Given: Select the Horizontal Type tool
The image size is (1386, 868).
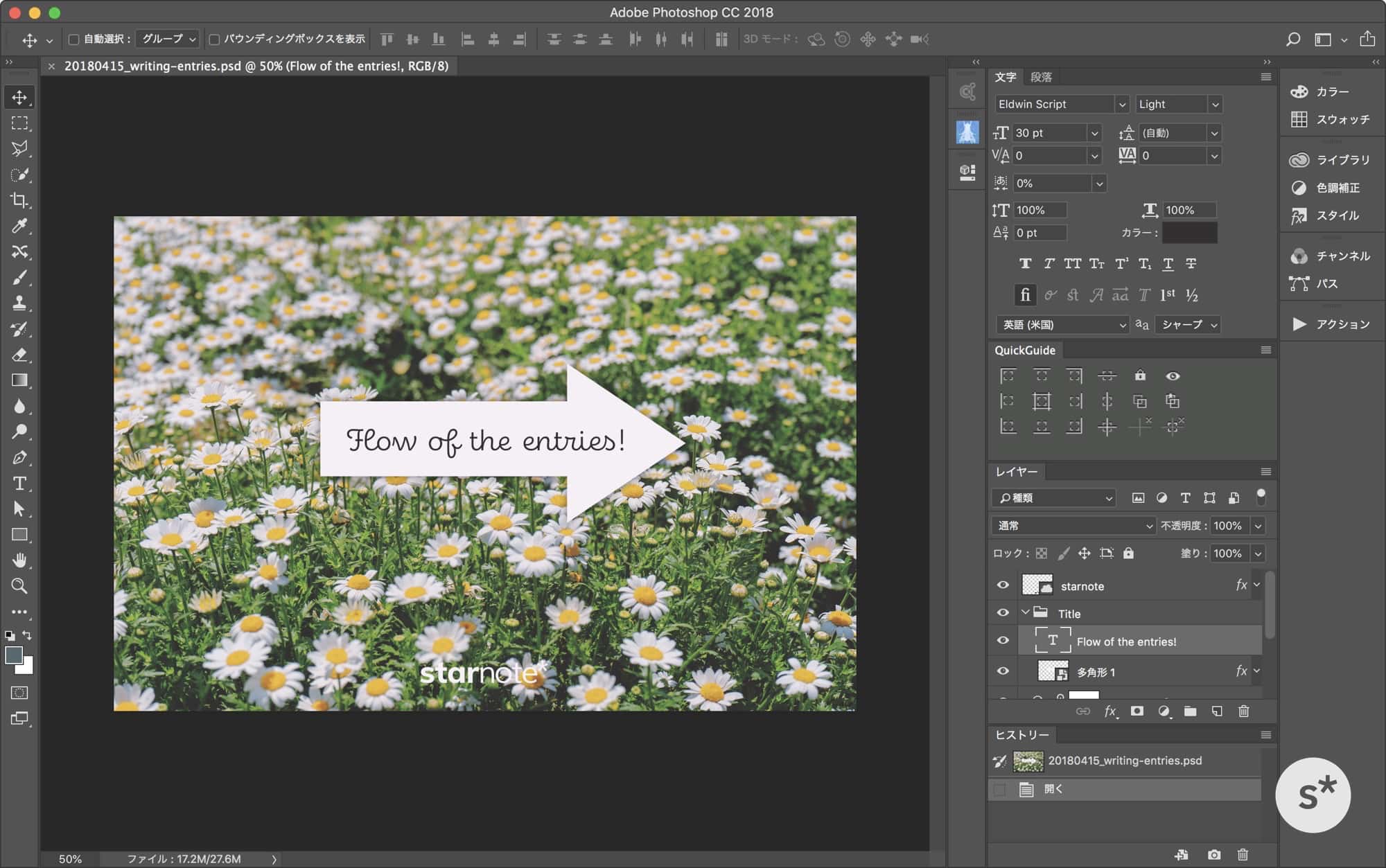Looking at the screenshot, I should point(19,483).
